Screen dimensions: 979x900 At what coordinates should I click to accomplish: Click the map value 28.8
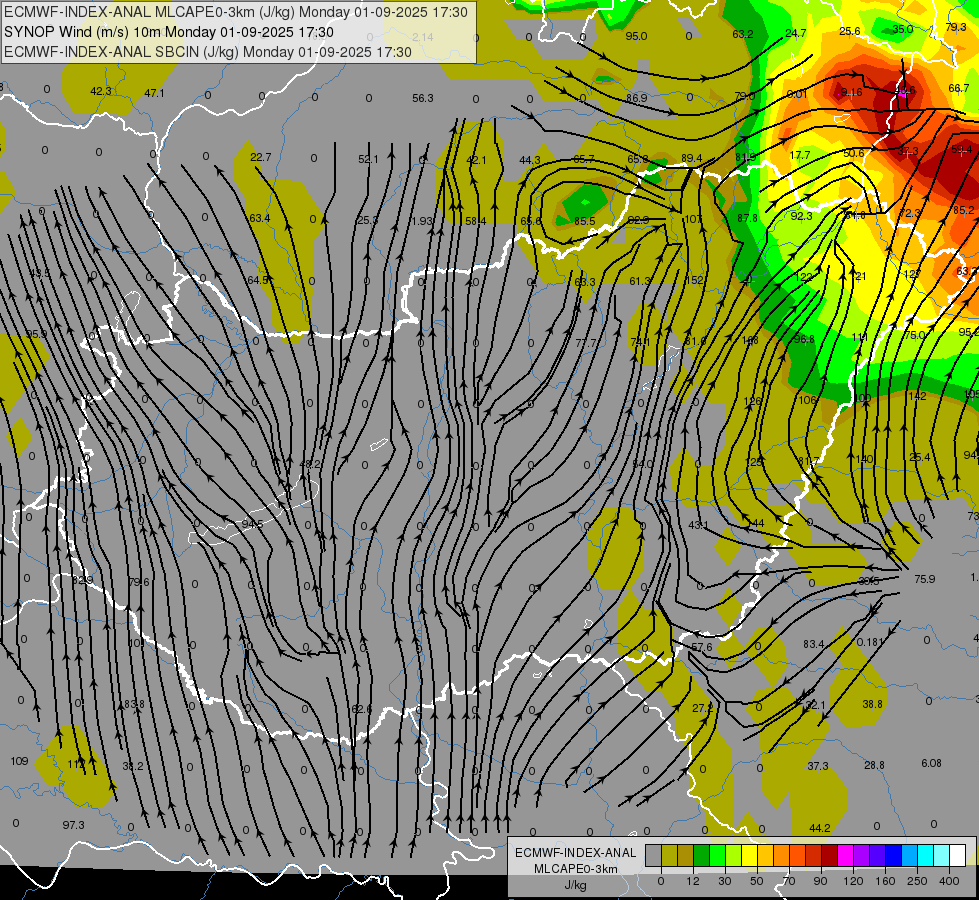(x=874, y=765)
